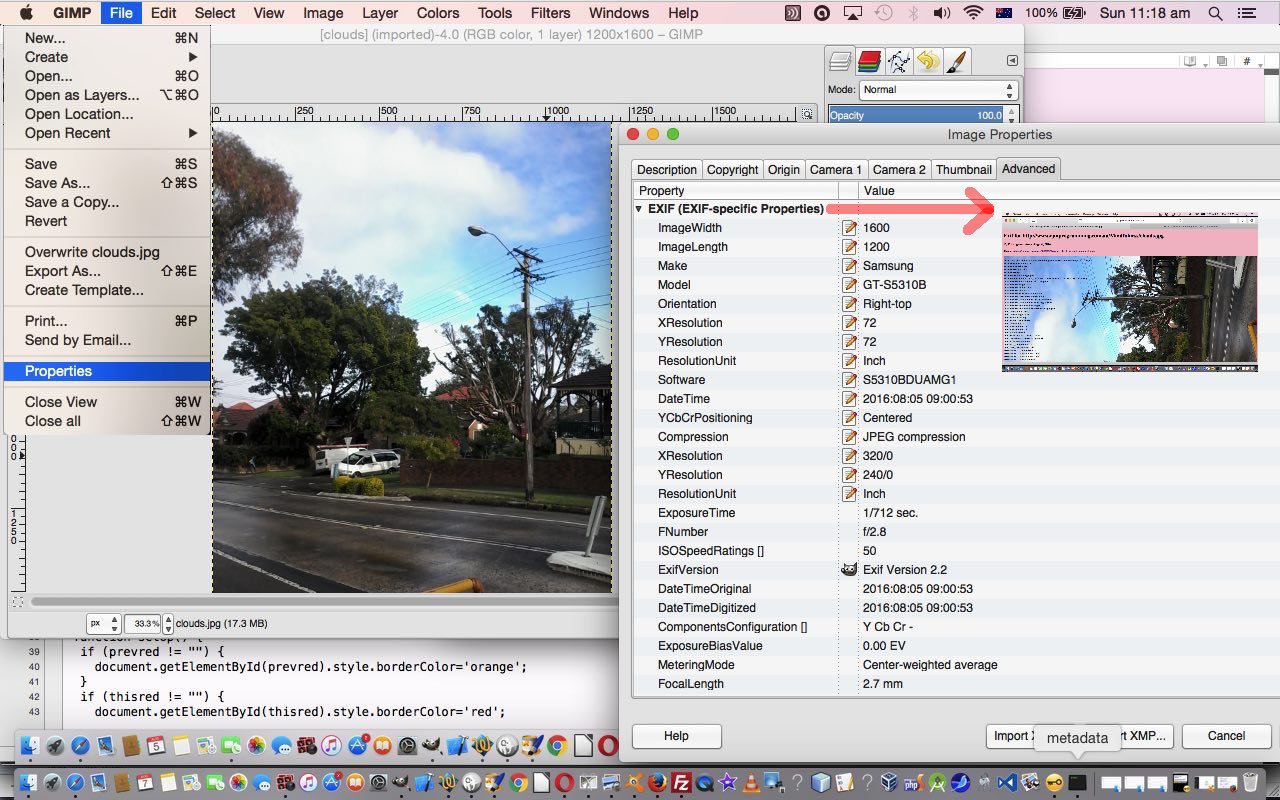Click the zoom percentage field showing 33.3%
Image resolution: width=1280 pixels, height=800 pixels.
click(142, 623)
